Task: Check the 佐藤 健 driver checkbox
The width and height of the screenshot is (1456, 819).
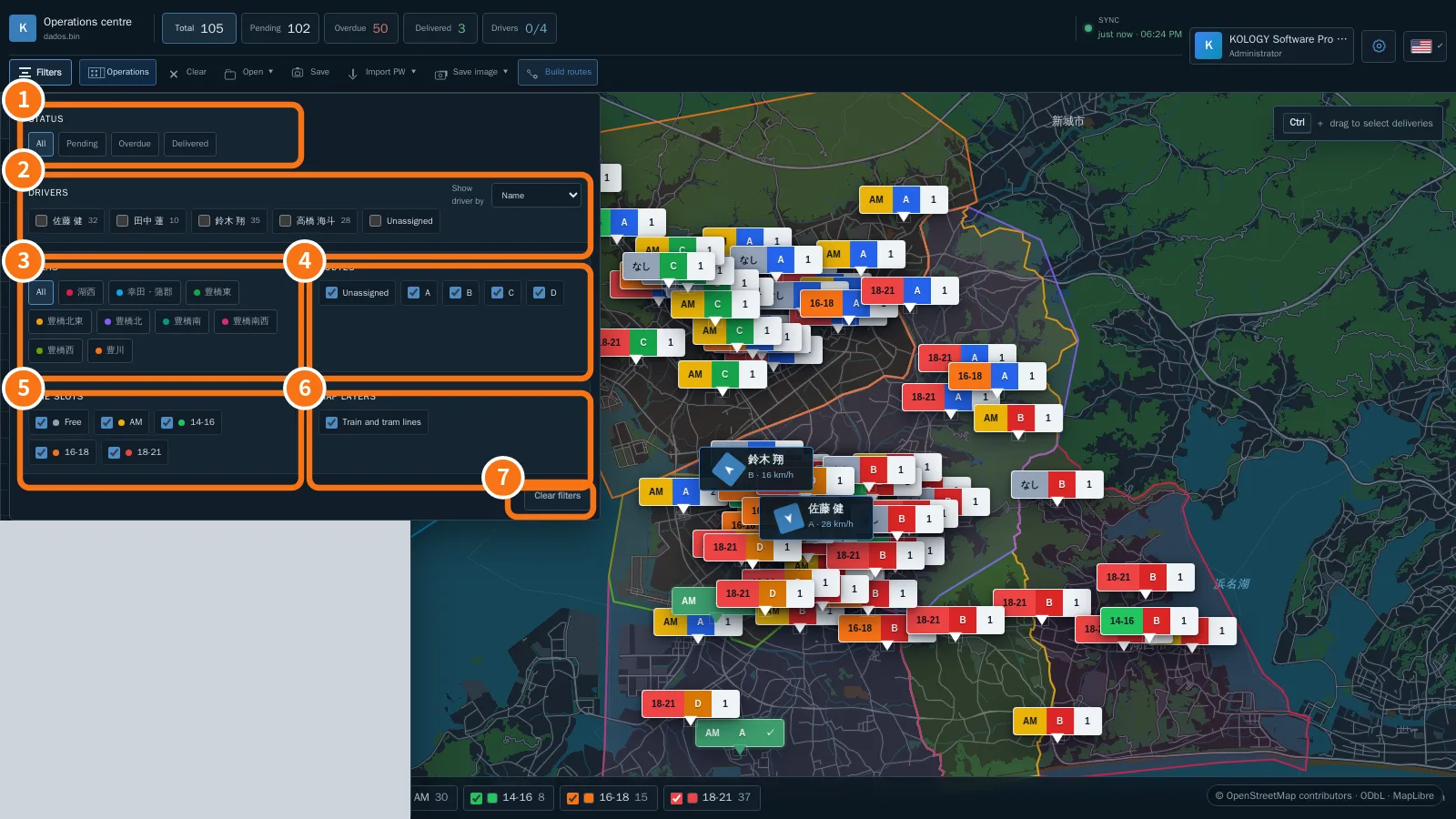Action: point(41,221)
